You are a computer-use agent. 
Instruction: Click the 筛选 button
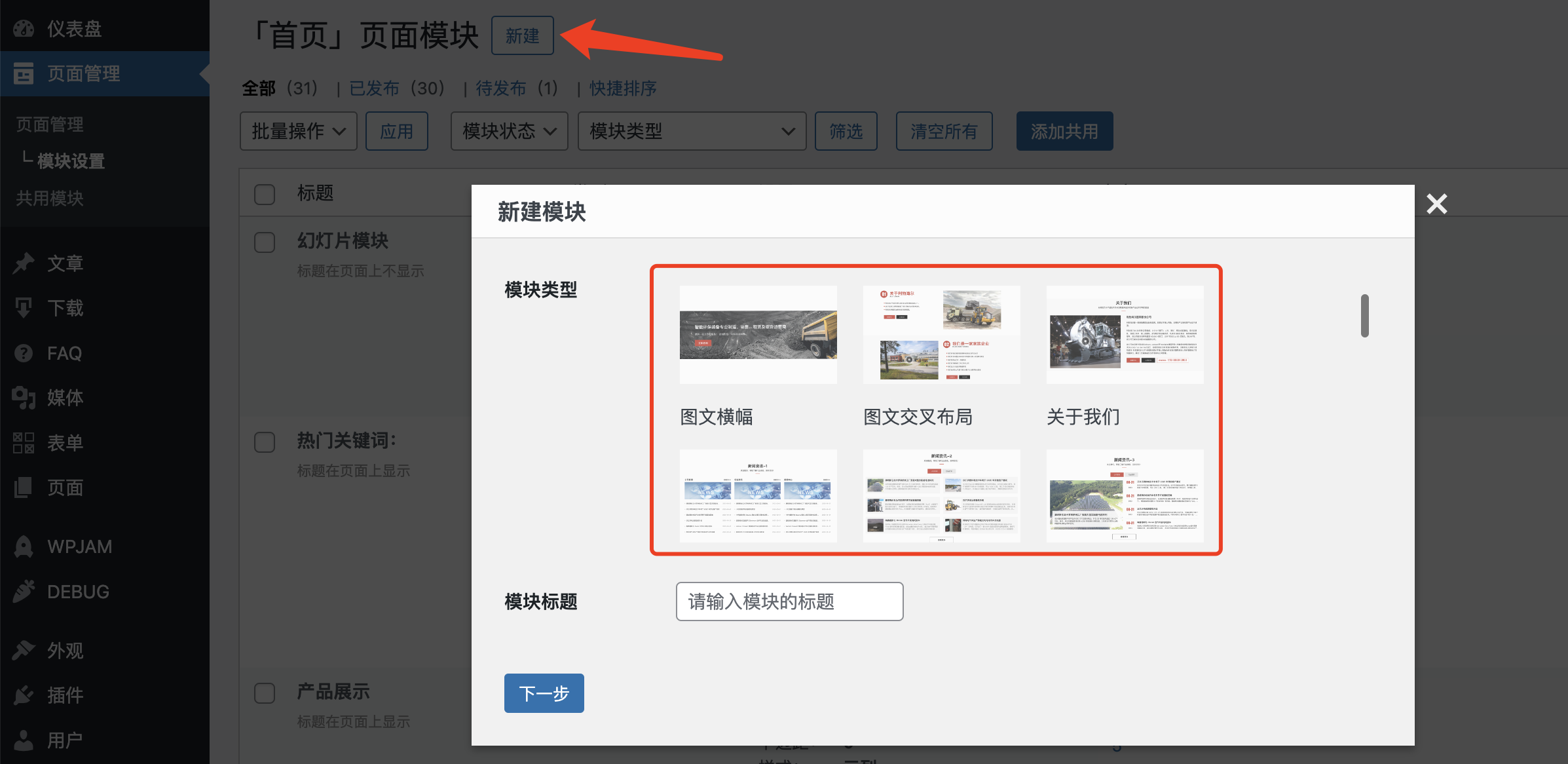click(x=846, y=131)
